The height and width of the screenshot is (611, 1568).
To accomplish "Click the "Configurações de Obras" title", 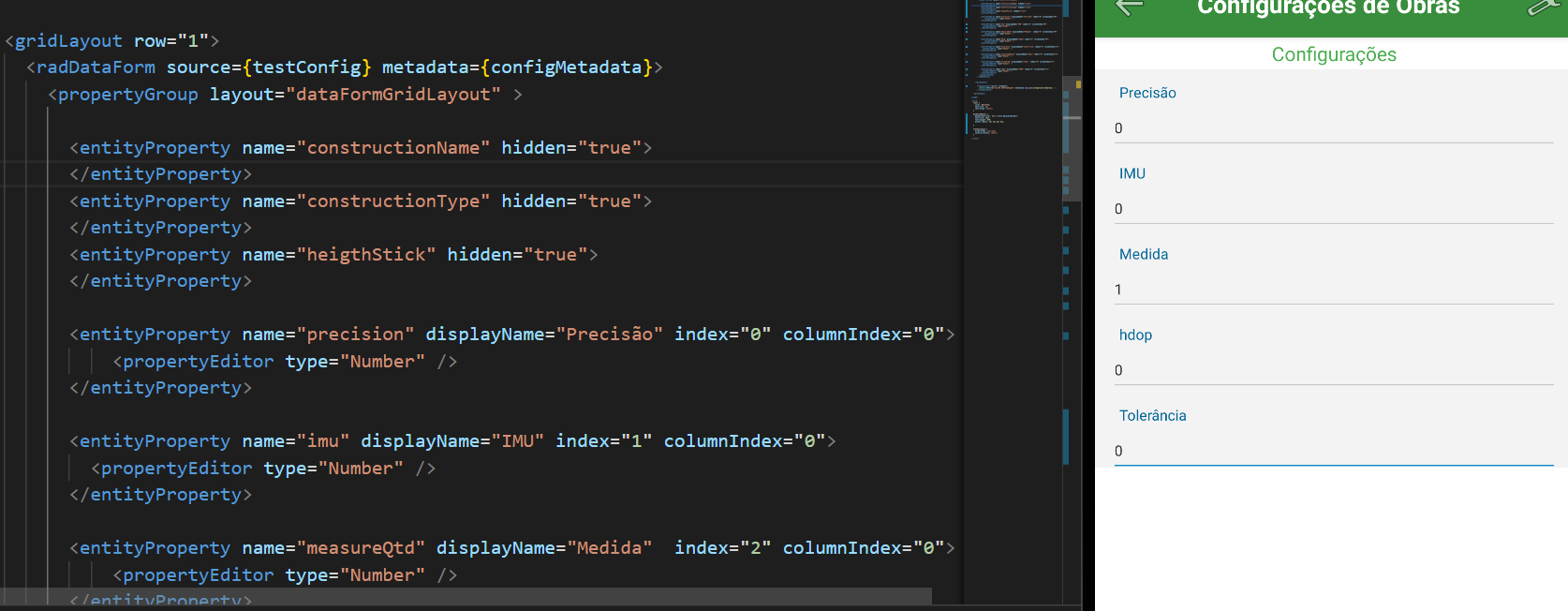I will 1328,7.
